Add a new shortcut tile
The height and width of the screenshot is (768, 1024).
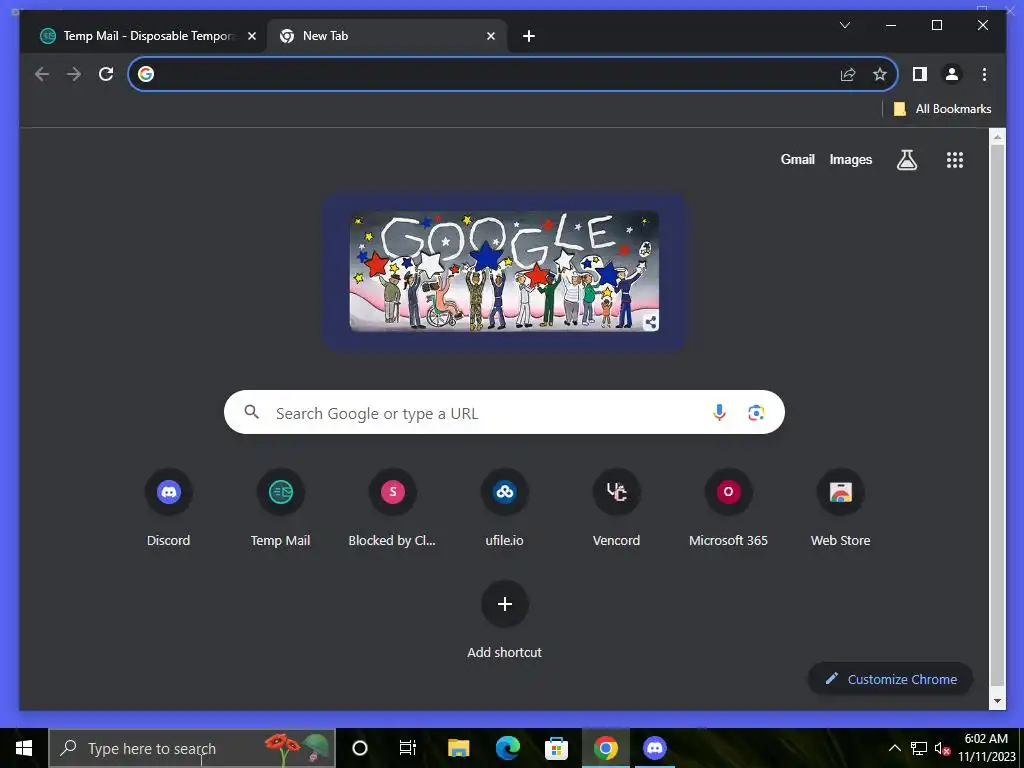pyautogui.click(x=504, y=620)
